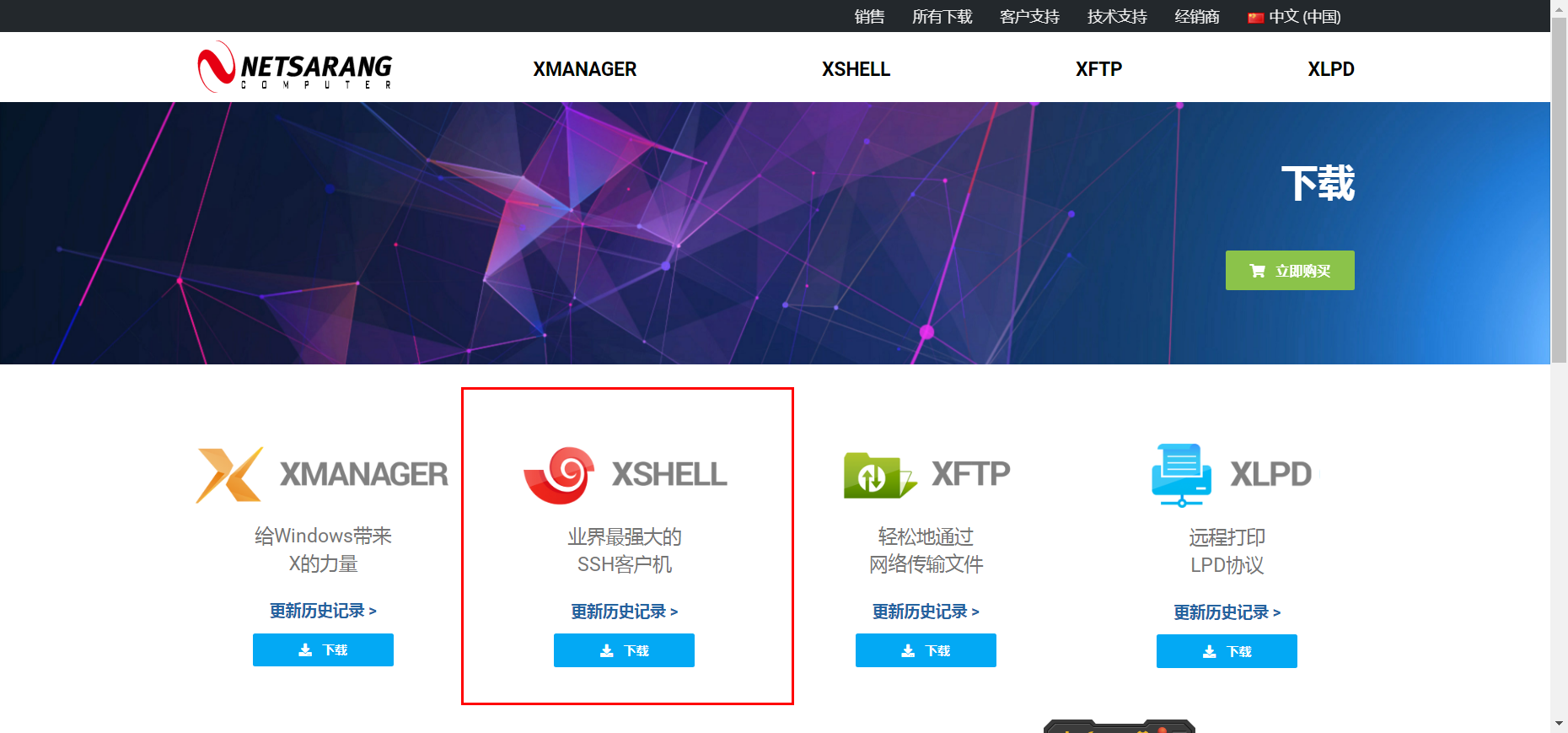Open XFTP in the main navigation
The height and width of the screenshot is (733, 1568).
[x=1098, y=69]
